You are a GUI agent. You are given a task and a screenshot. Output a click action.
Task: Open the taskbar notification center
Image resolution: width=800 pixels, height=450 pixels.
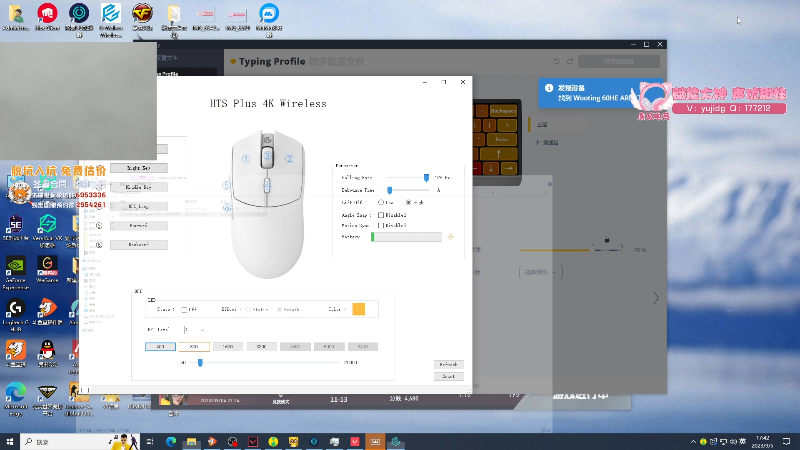(x=786, y=441)
